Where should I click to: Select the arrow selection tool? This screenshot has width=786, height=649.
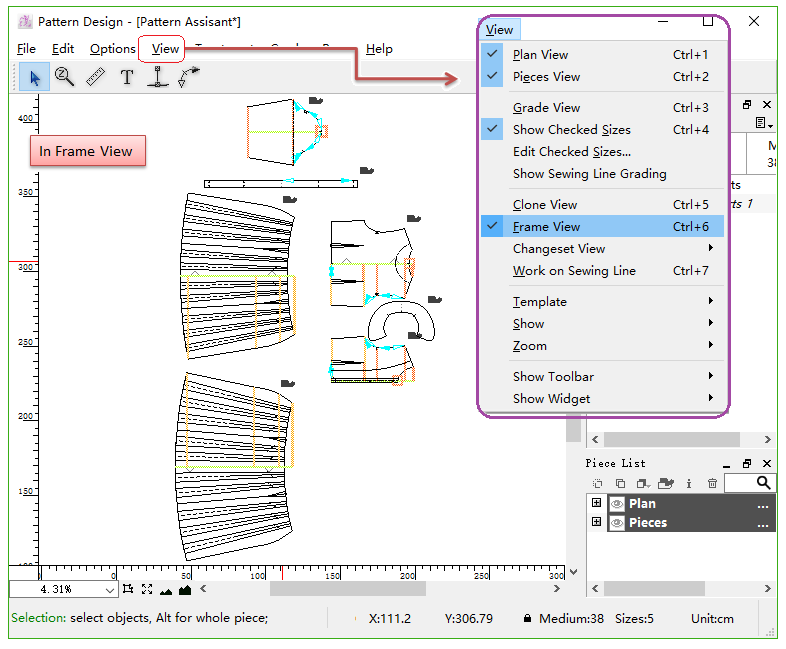[34, 77]
